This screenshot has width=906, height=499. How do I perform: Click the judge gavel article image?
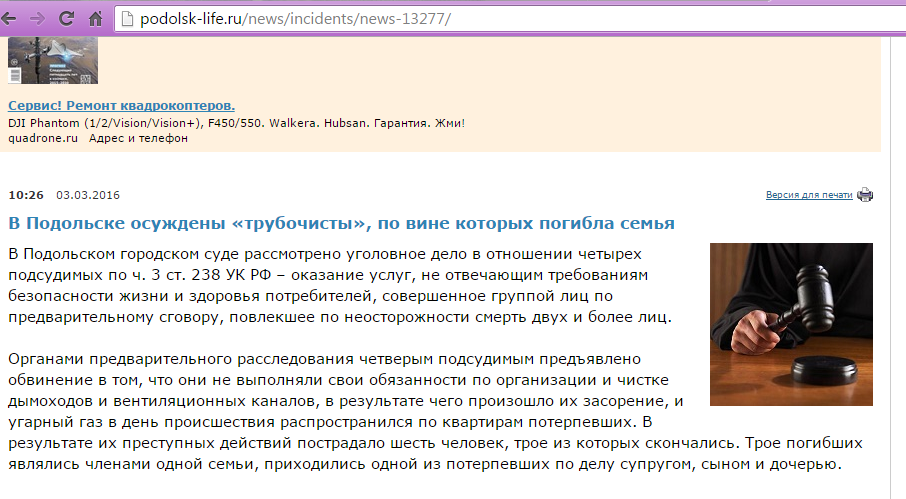point(790,324)
